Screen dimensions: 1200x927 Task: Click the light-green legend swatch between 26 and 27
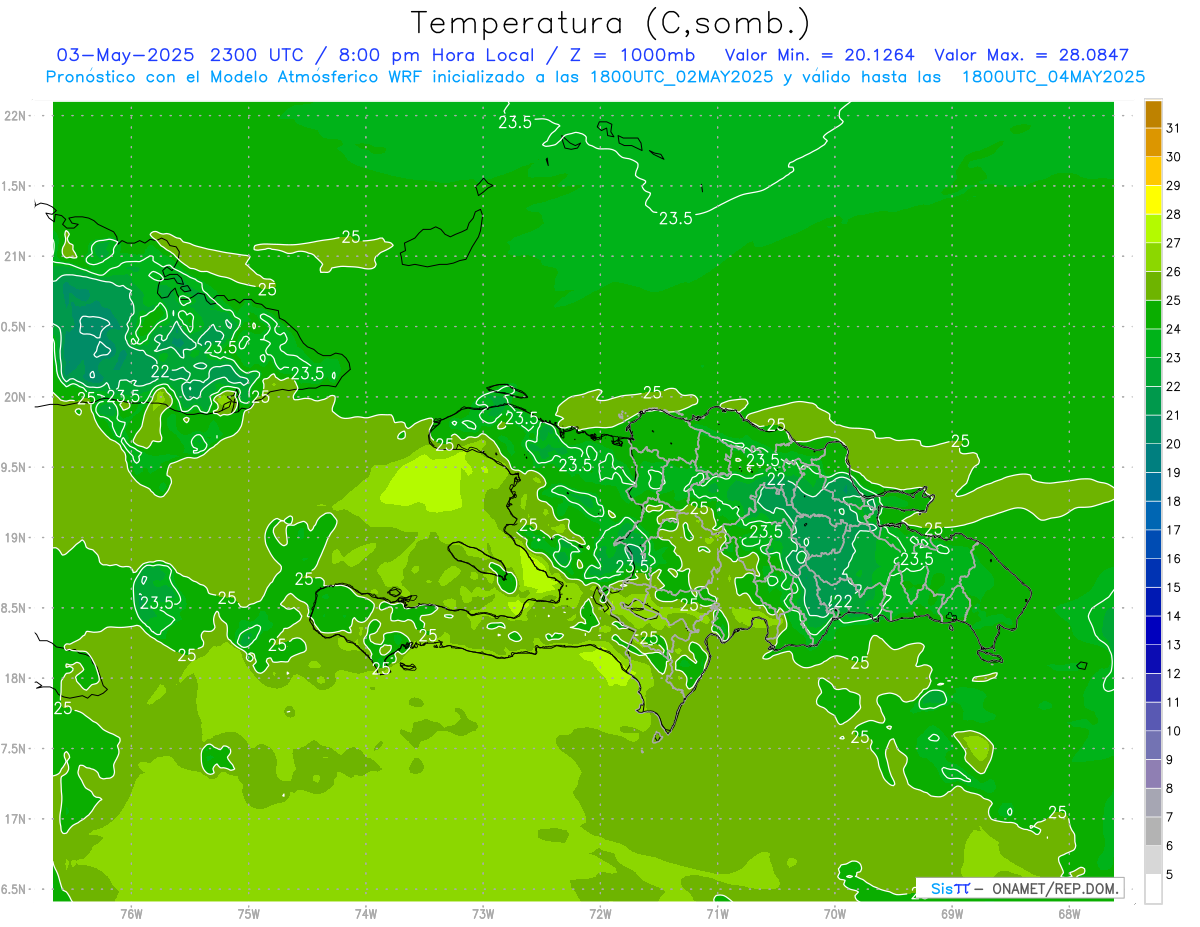click(x=1153, y=258)
